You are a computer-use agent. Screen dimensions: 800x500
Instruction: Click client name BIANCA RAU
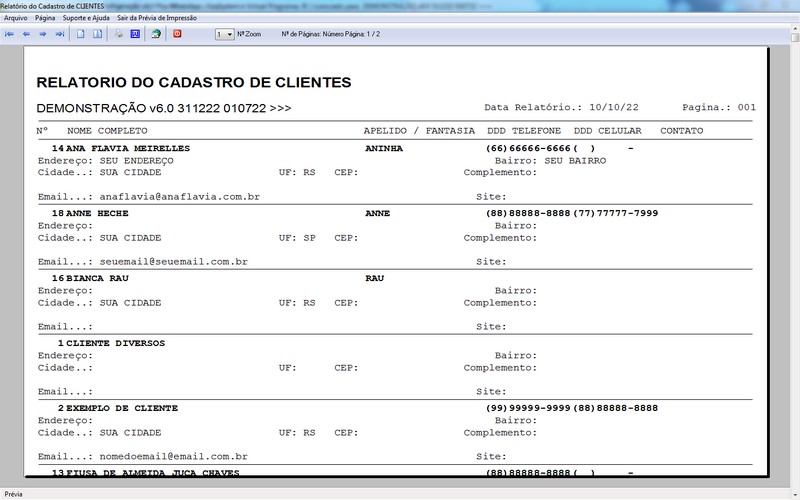pyautogui.click(x=97, y=278)
